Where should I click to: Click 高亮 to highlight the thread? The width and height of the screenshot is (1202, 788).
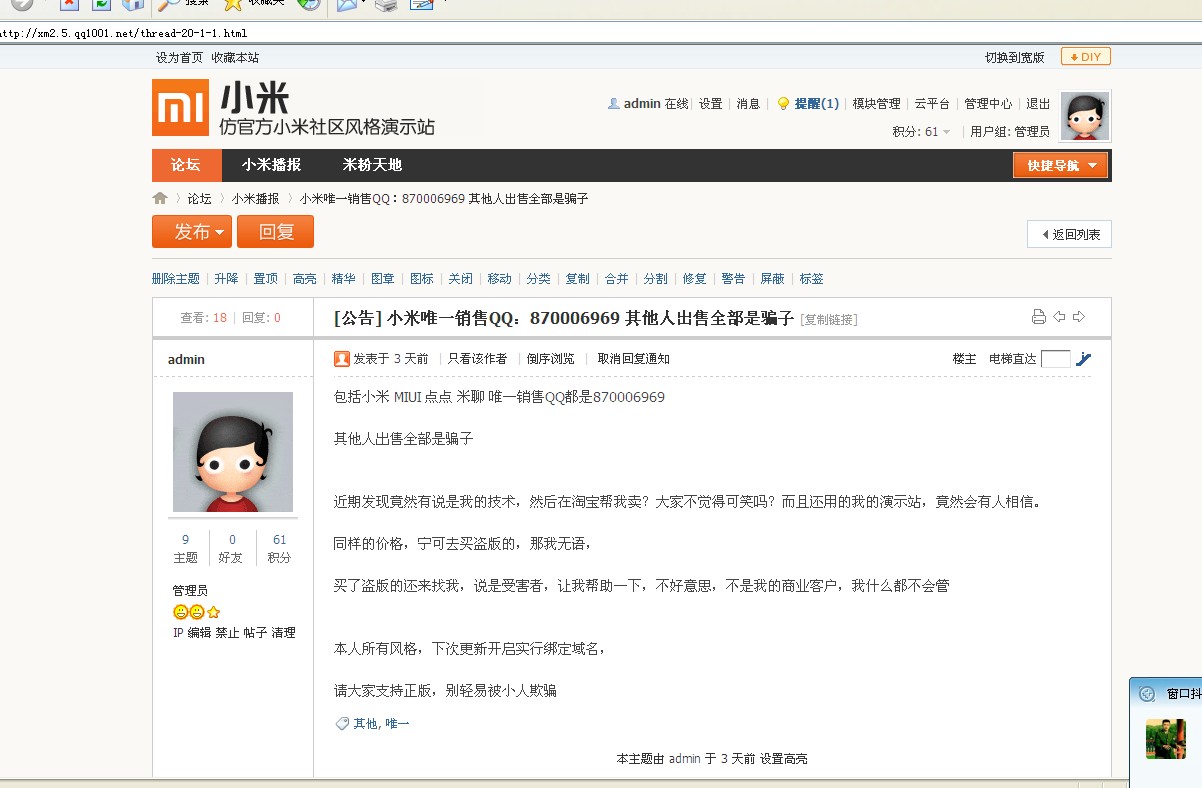(x=304, y=279)
